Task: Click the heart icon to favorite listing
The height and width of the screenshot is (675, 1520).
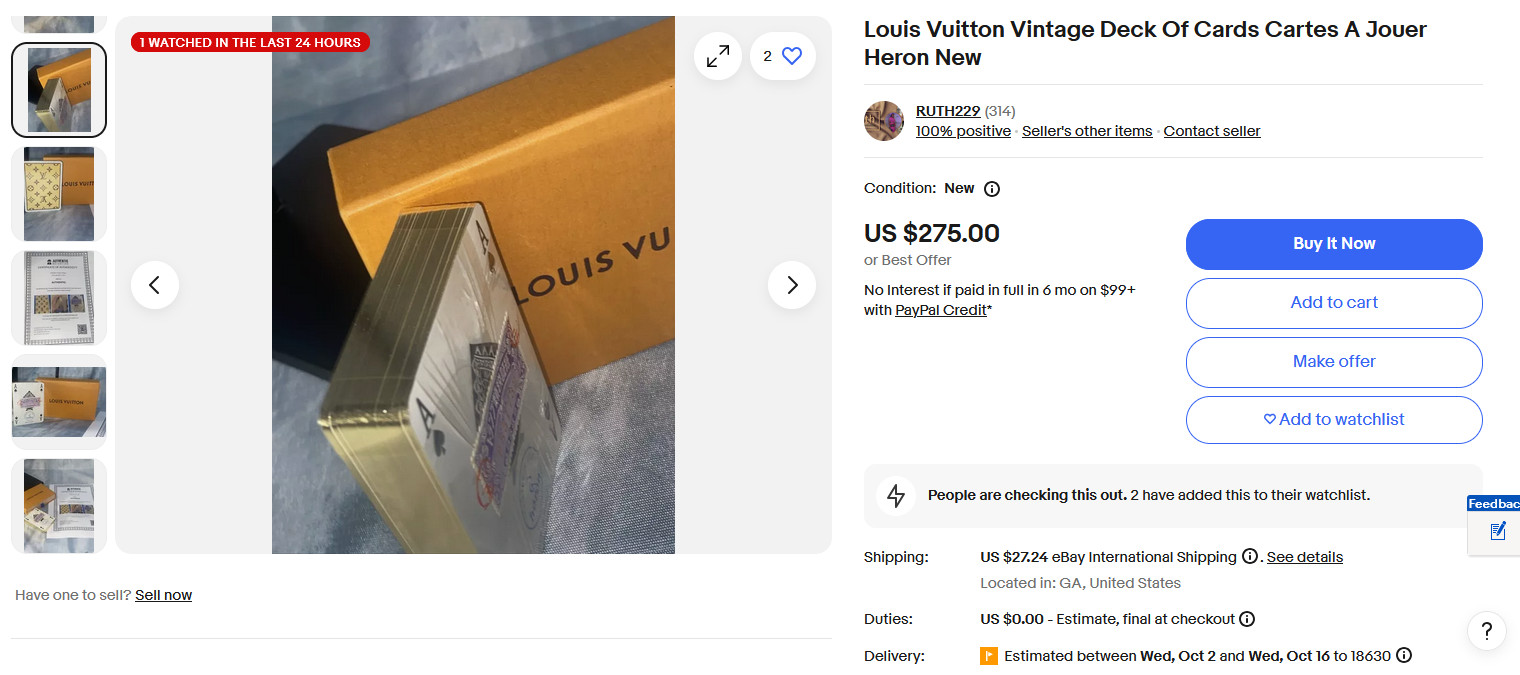Action: pos(791,57)
